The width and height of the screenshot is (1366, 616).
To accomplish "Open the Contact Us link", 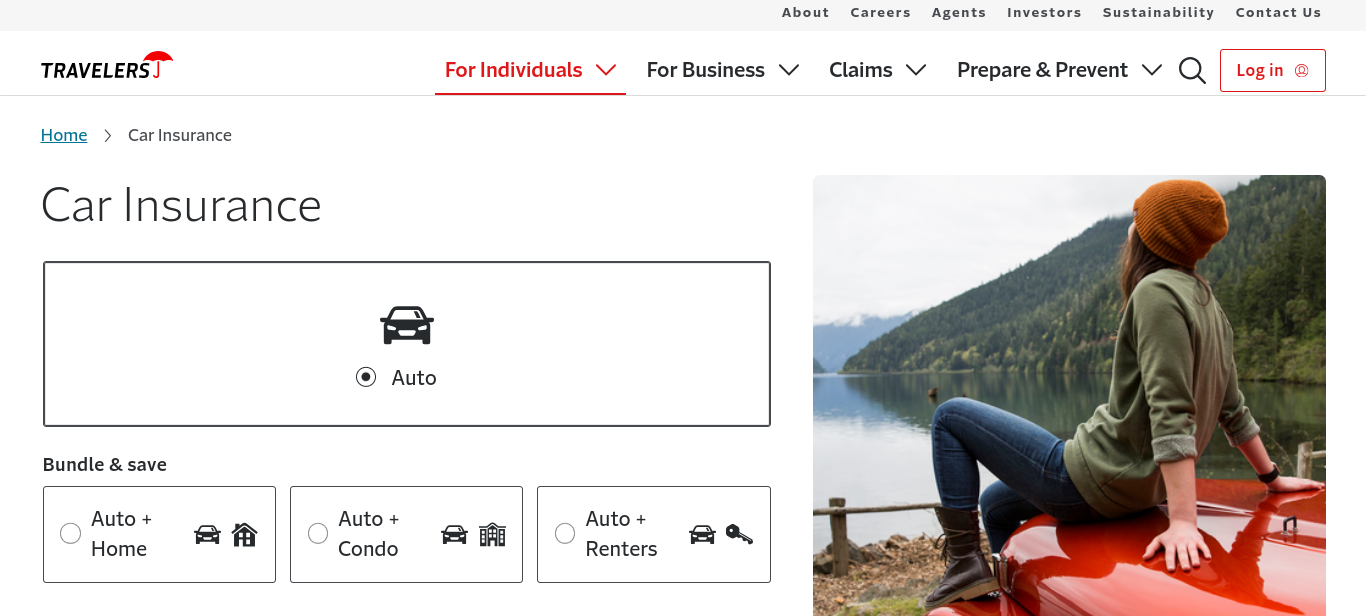I will pyautogui.click(x=1278, y=13).
